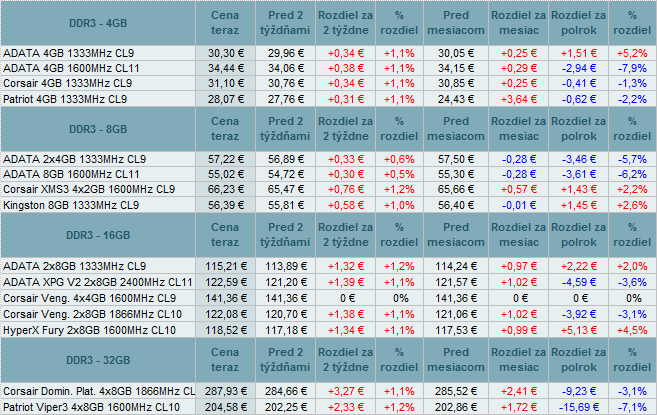
Task: Click the 285,52 € month-ago price
Action: pyautogui.click(x=456, y=392)
